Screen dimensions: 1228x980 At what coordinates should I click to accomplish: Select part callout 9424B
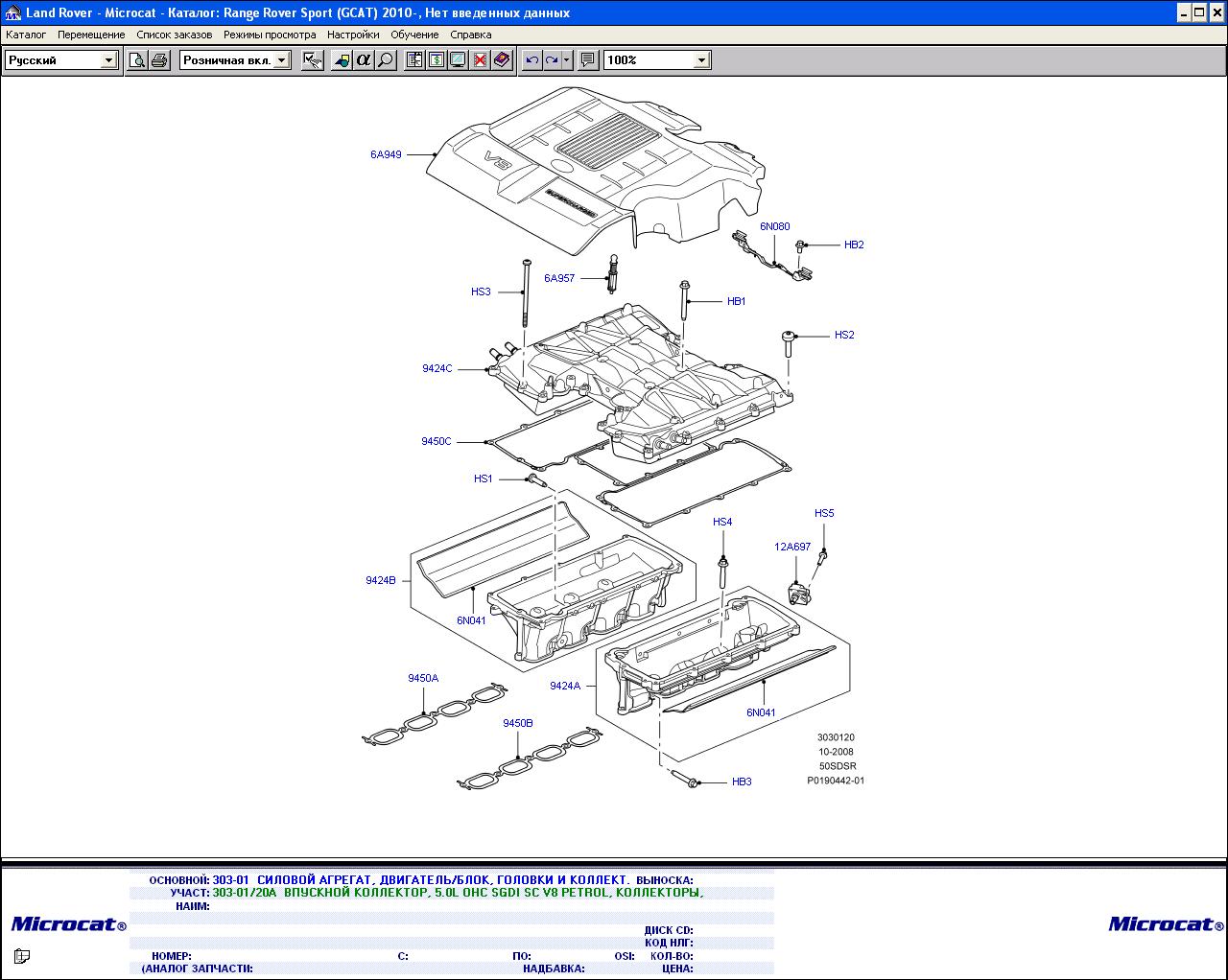[380, 581]
